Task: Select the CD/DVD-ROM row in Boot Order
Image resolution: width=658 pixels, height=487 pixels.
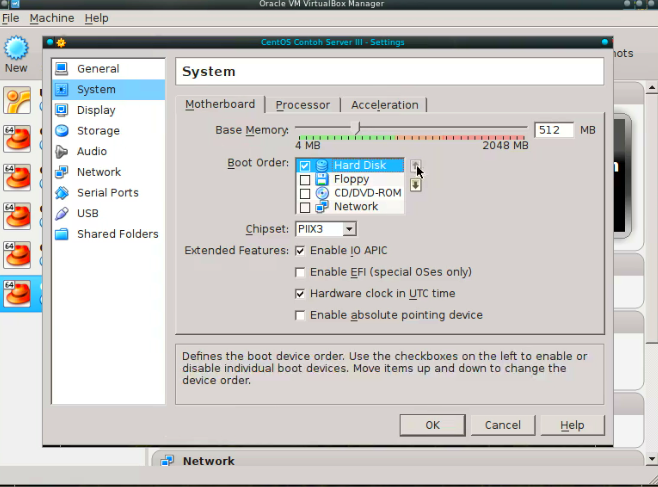Action: [350, 193]
